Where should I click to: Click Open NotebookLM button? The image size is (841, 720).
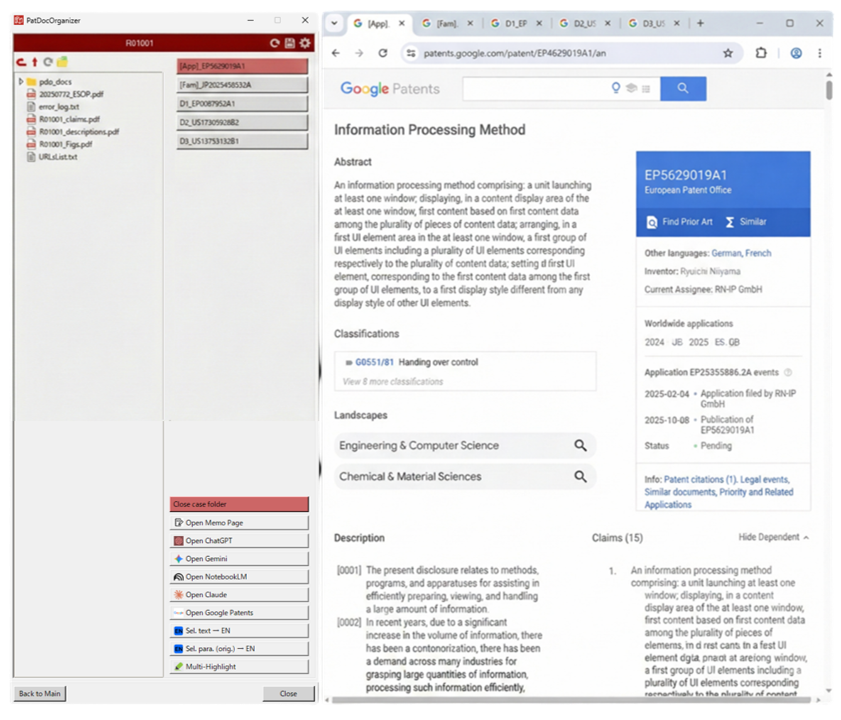click(x=239, y=577)
